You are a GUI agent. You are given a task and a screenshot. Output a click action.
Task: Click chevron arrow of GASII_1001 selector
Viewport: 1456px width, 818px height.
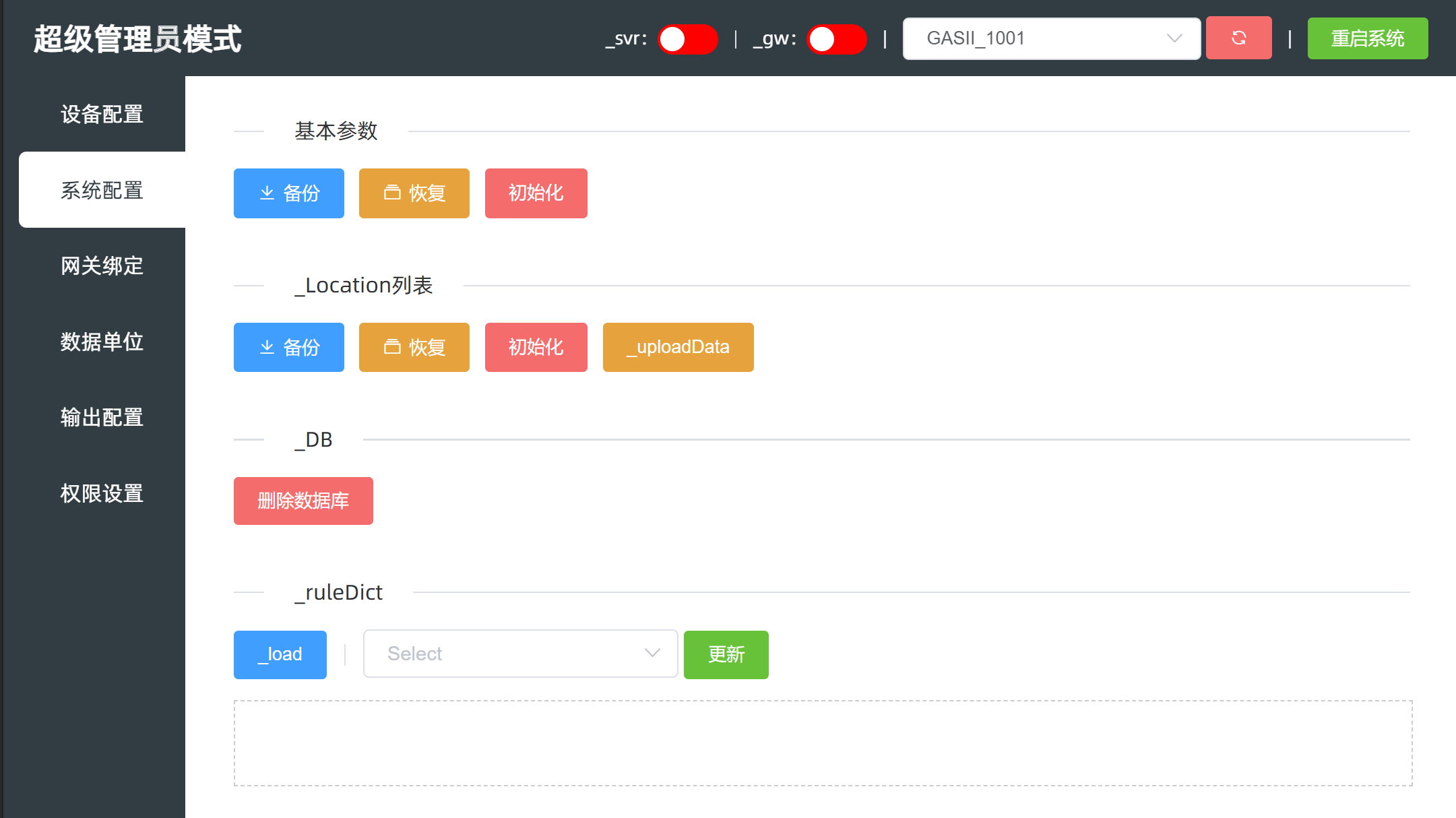1174,38
